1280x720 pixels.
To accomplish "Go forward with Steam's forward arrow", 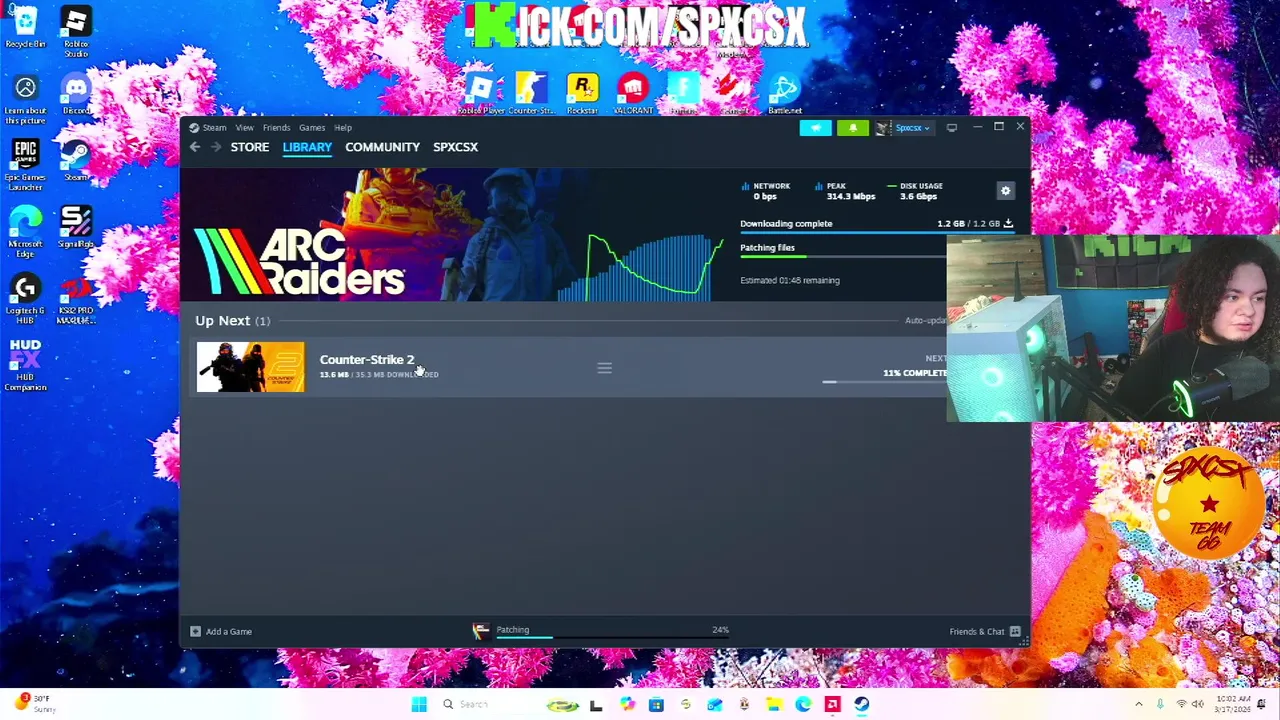I will pos(215,147).
